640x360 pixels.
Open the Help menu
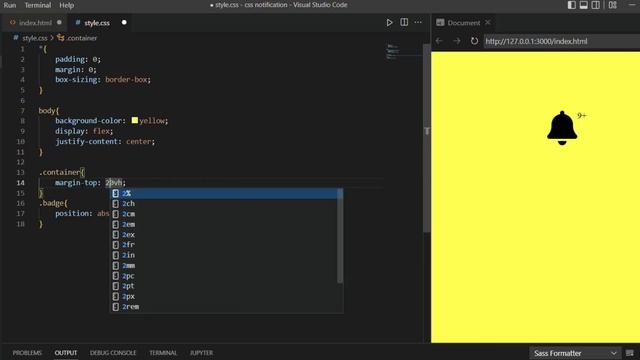click(x=67, y=5)
